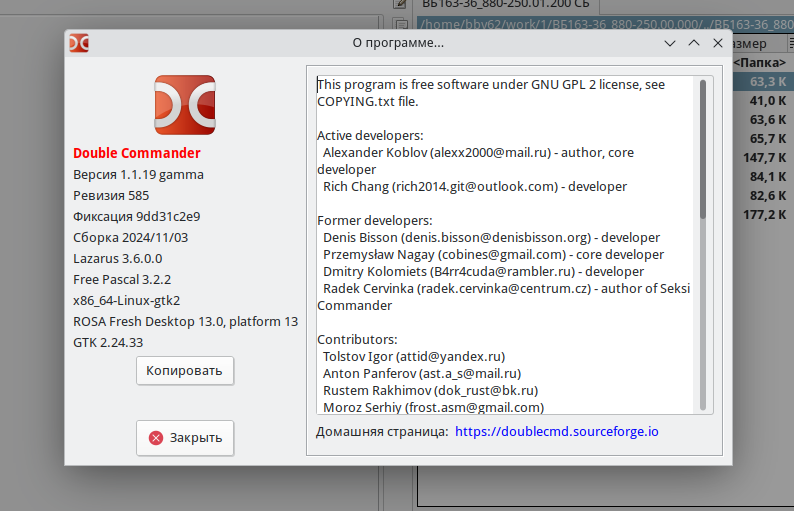Click the large Double Commander logo
This screenshot has height=511, width=794.
(x=185, y=105)
